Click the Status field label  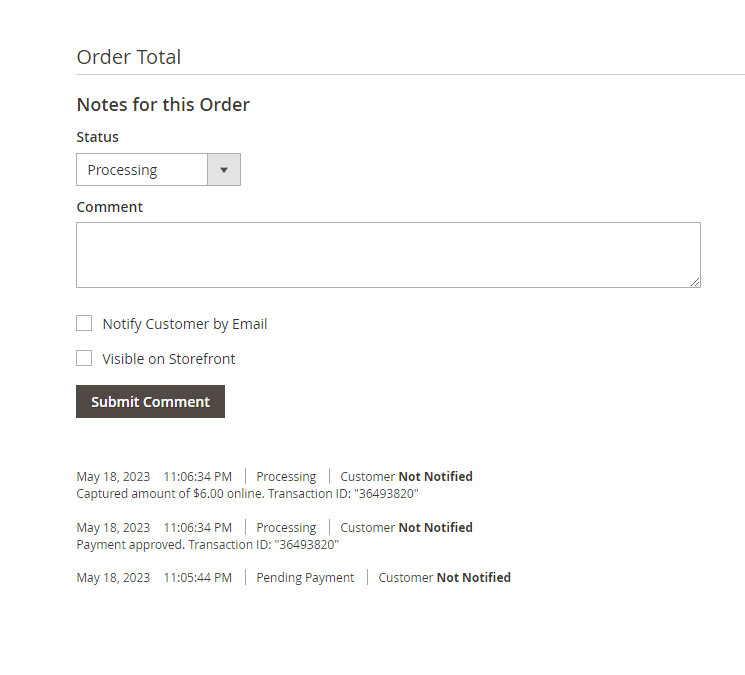97,137
